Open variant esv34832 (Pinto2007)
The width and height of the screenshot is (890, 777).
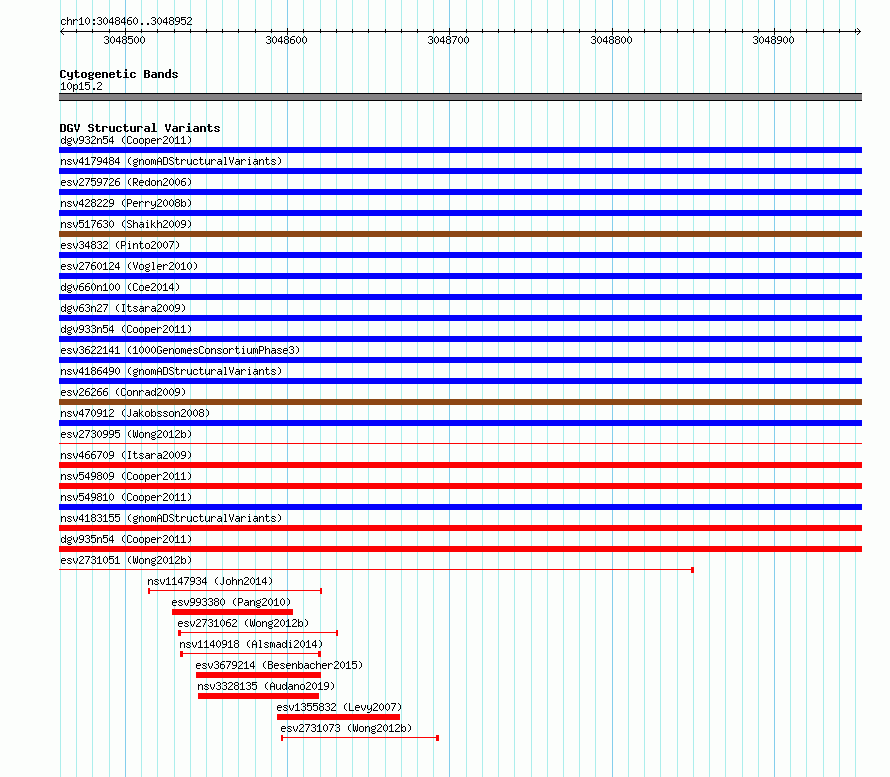(120, 245)
